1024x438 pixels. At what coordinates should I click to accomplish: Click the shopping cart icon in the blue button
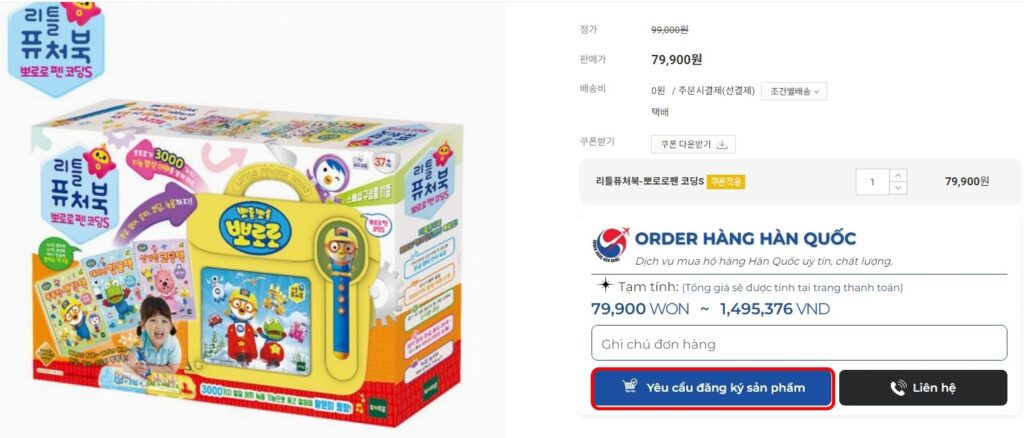tap(630, 387)
